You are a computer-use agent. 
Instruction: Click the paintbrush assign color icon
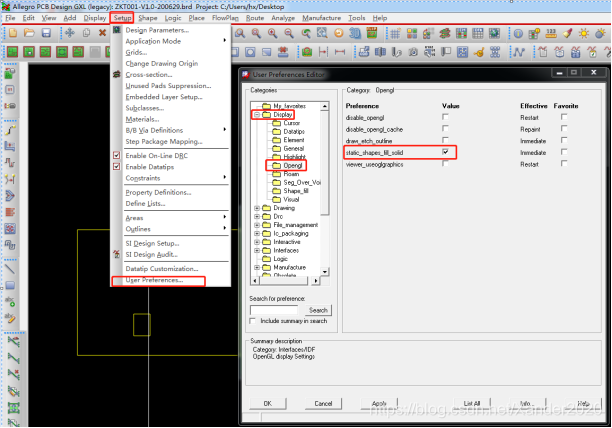click(568, 34)
